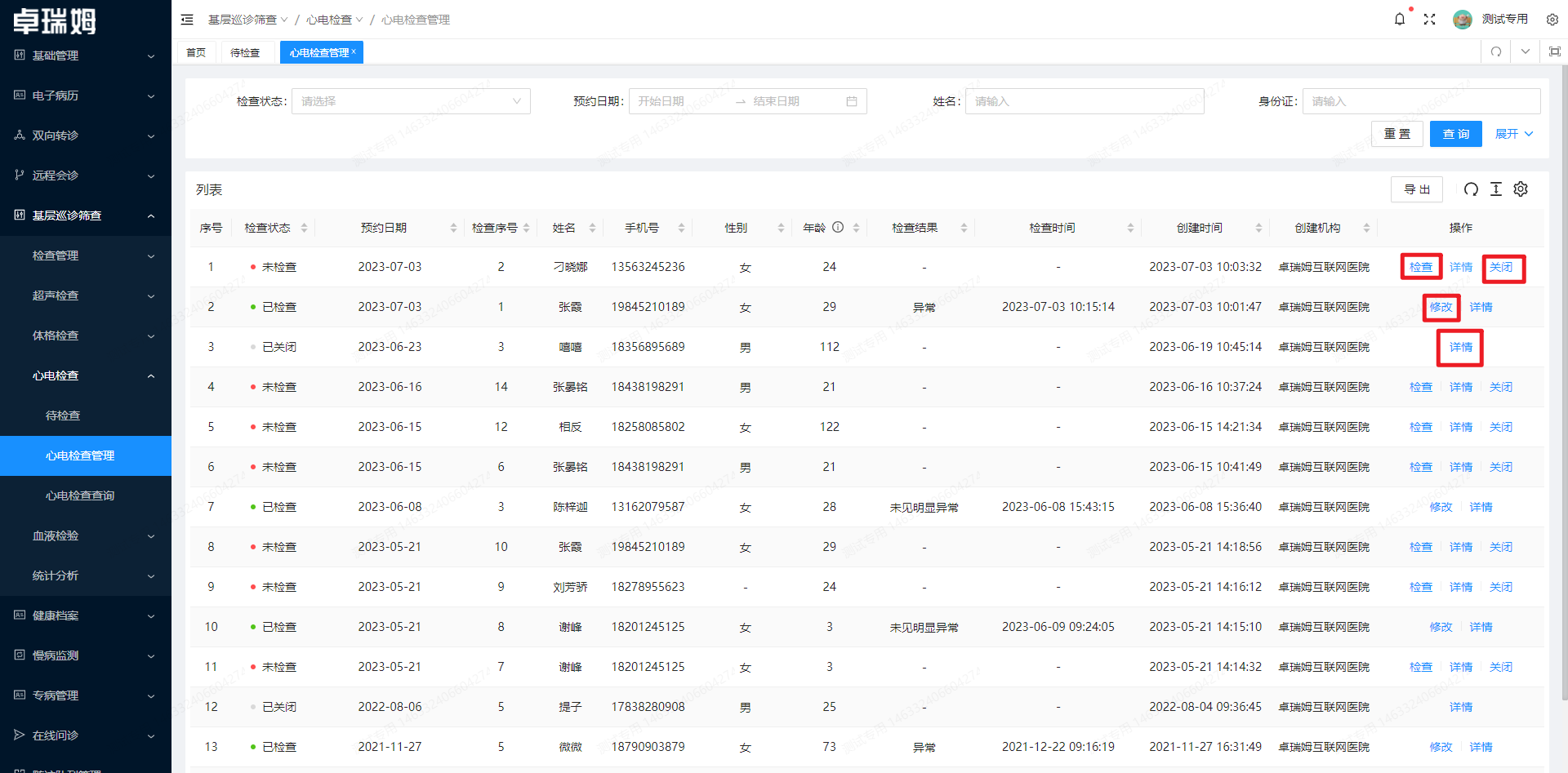Screen dimensions: 1568x773
Task: Expand 在线问诊 sidebar menu
Action: click(86, 735)
